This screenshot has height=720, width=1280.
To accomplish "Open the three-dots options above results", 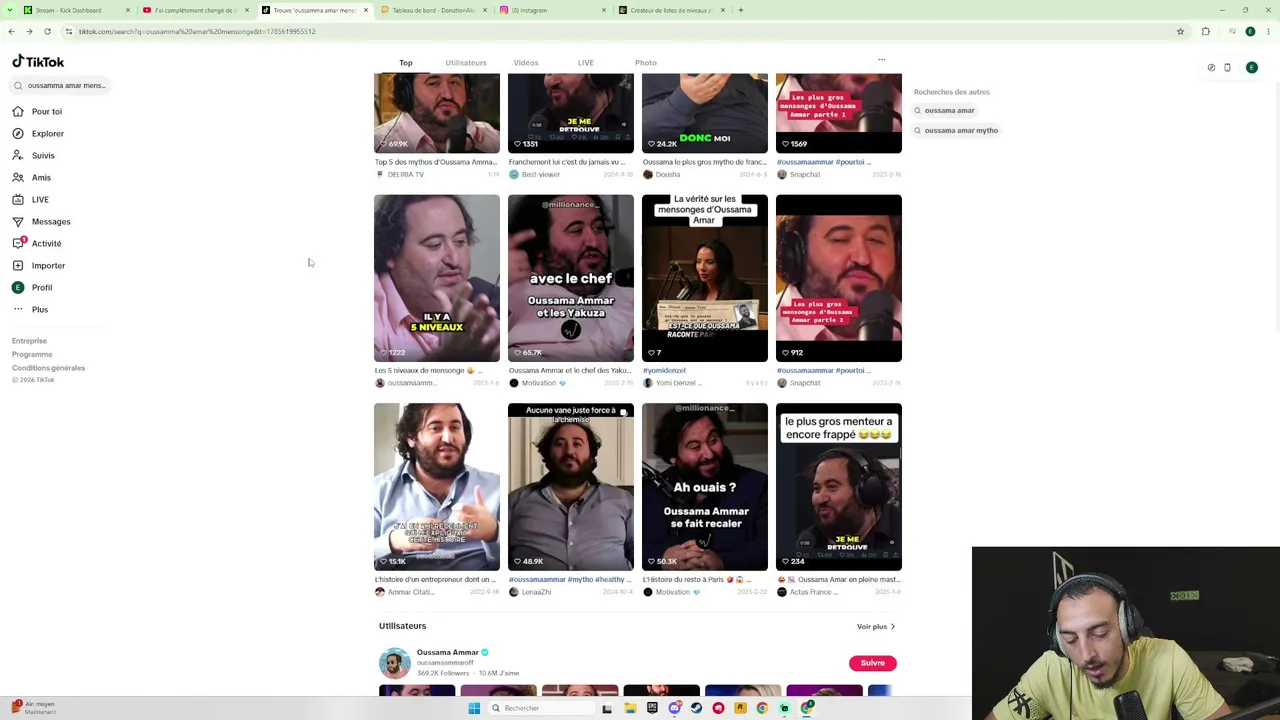I will (881, 60).
